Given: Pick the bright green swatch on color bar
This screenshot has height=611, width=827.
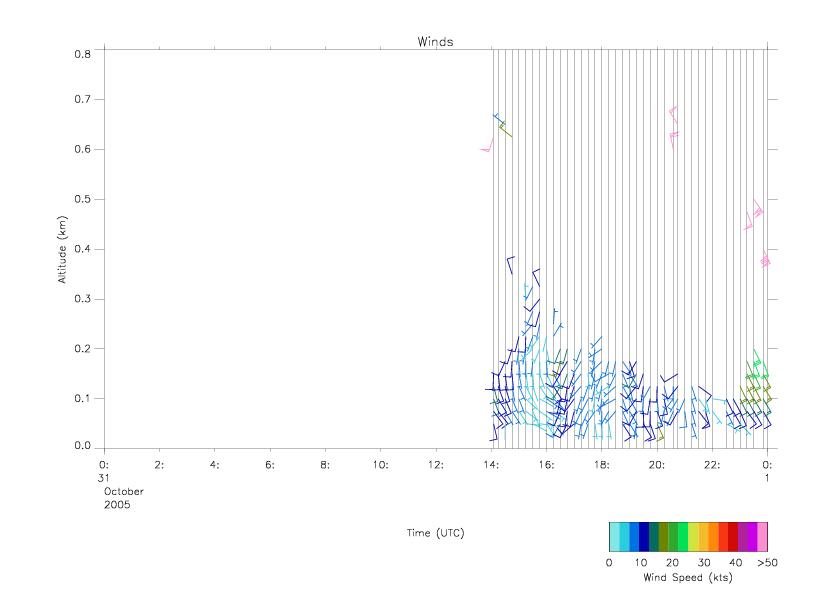Looking at the screenshot, I should 684,537.
